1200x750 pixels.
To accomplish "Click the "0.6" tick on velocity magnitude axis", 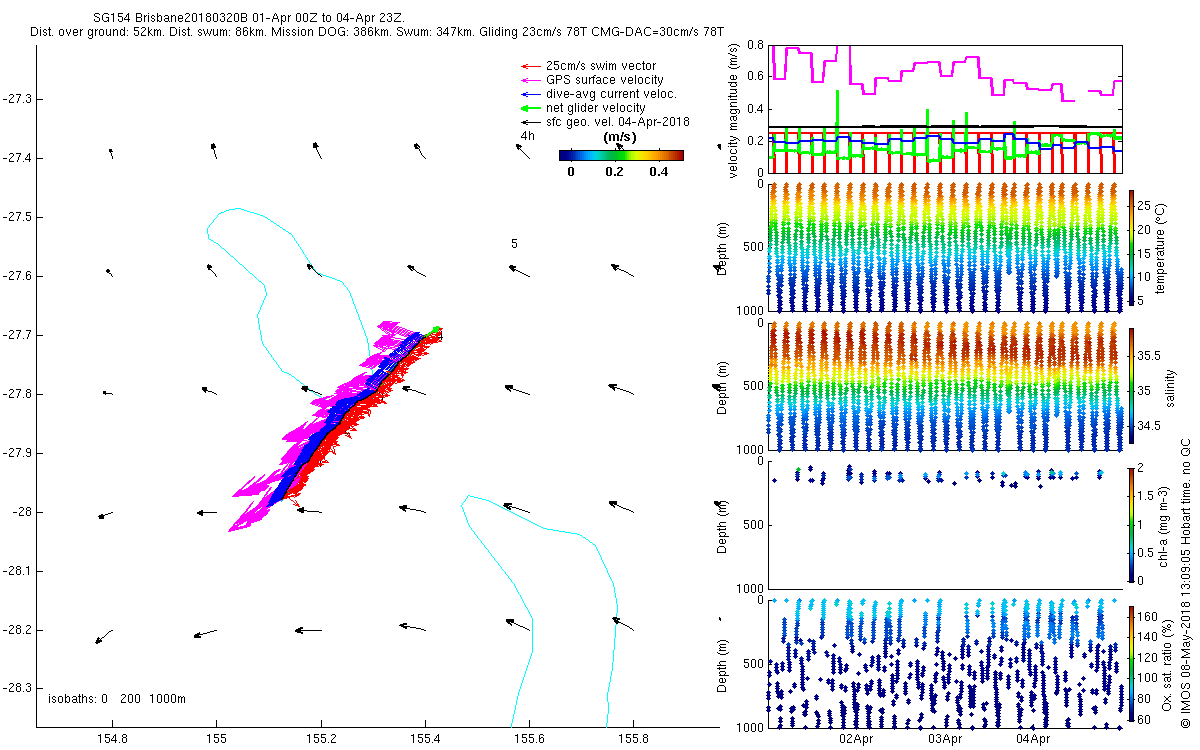I will point(755,78).
